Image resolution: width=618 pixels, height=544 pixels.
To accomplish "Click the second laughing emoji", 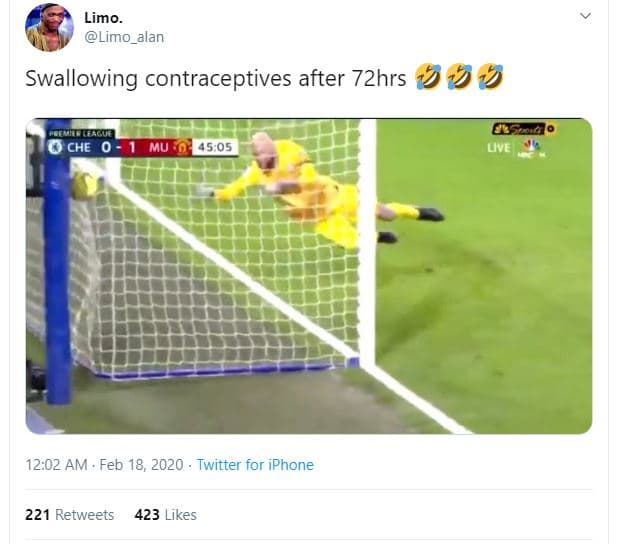I will coord(459,76).
